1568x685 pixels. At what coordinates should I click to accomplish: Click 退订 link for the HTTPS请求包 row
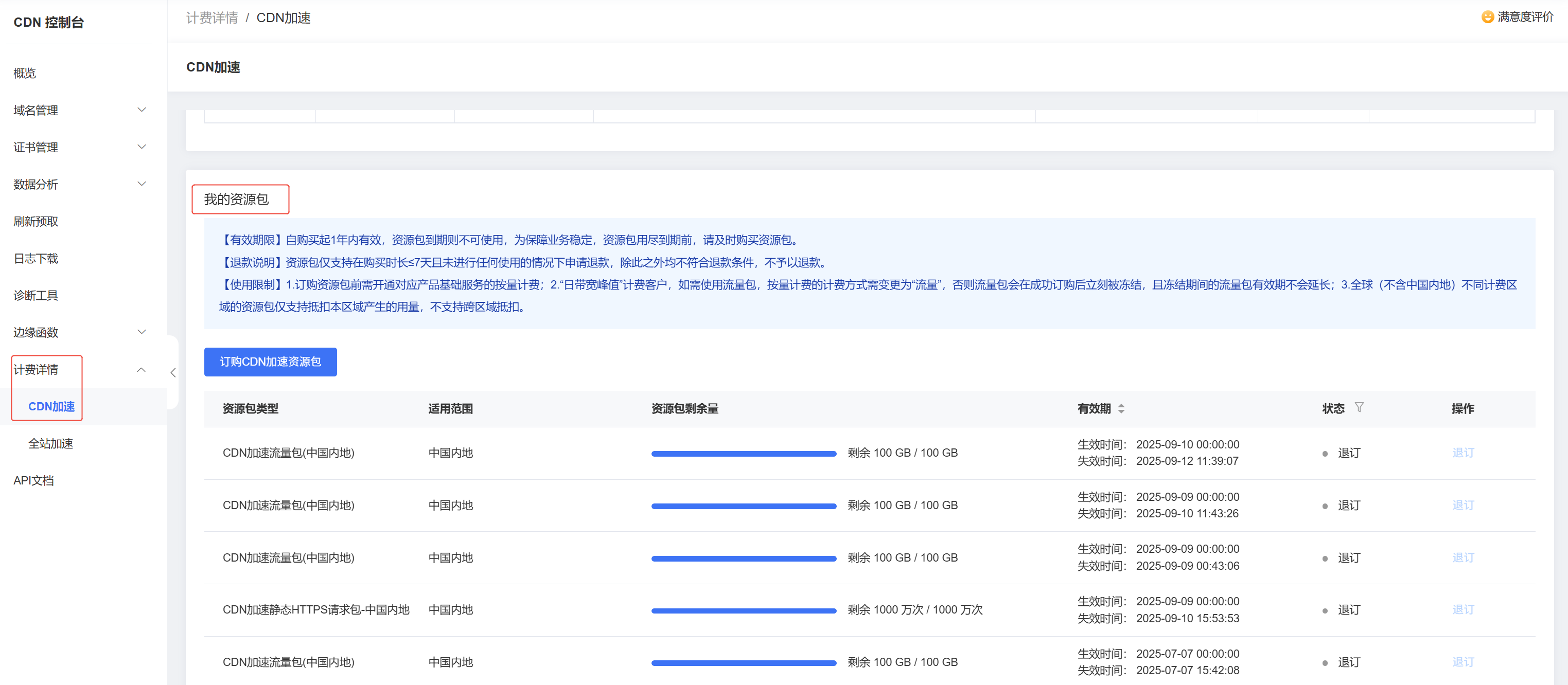point(1463,609)
